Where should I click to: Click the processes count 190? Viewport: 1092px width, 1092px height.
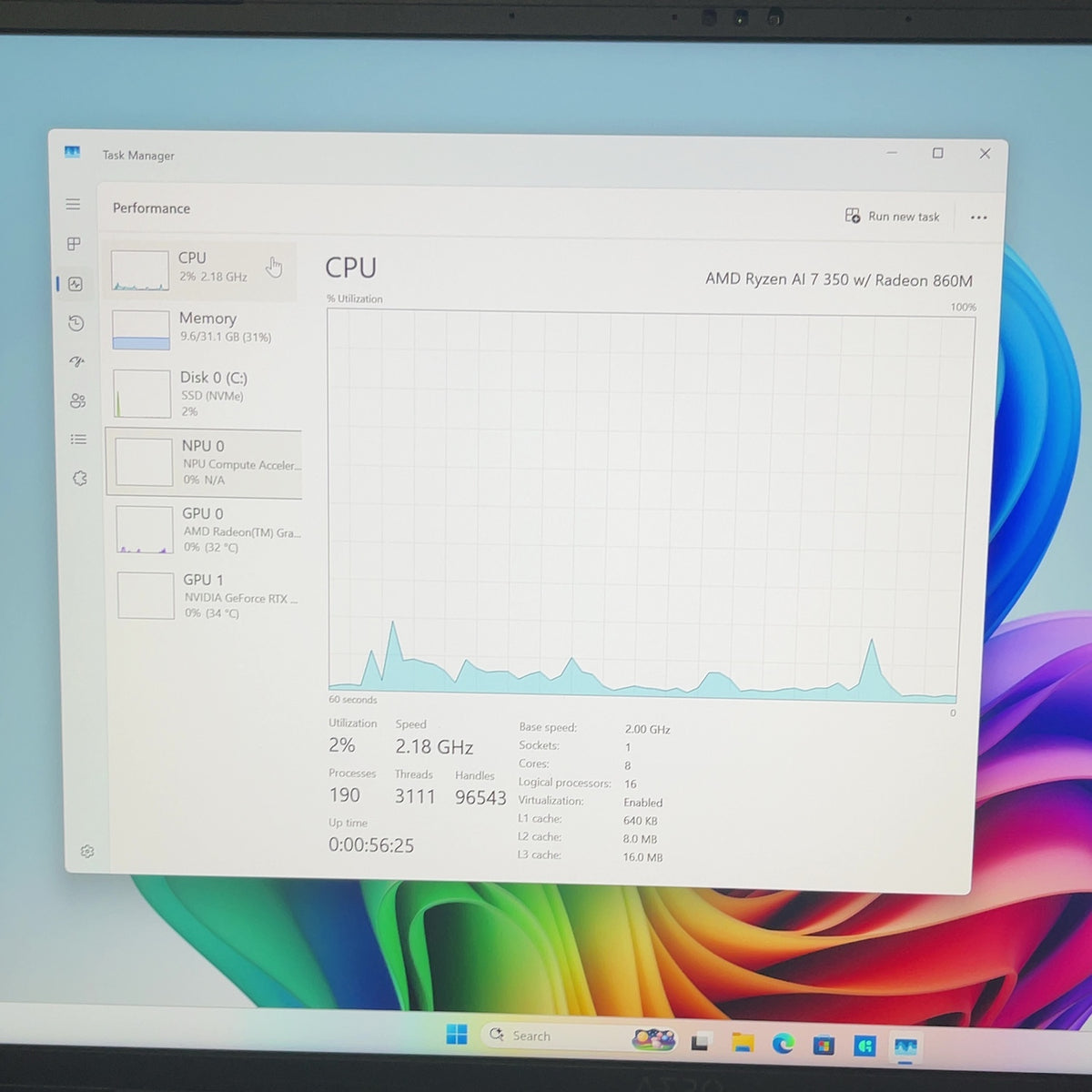point(345,795)
